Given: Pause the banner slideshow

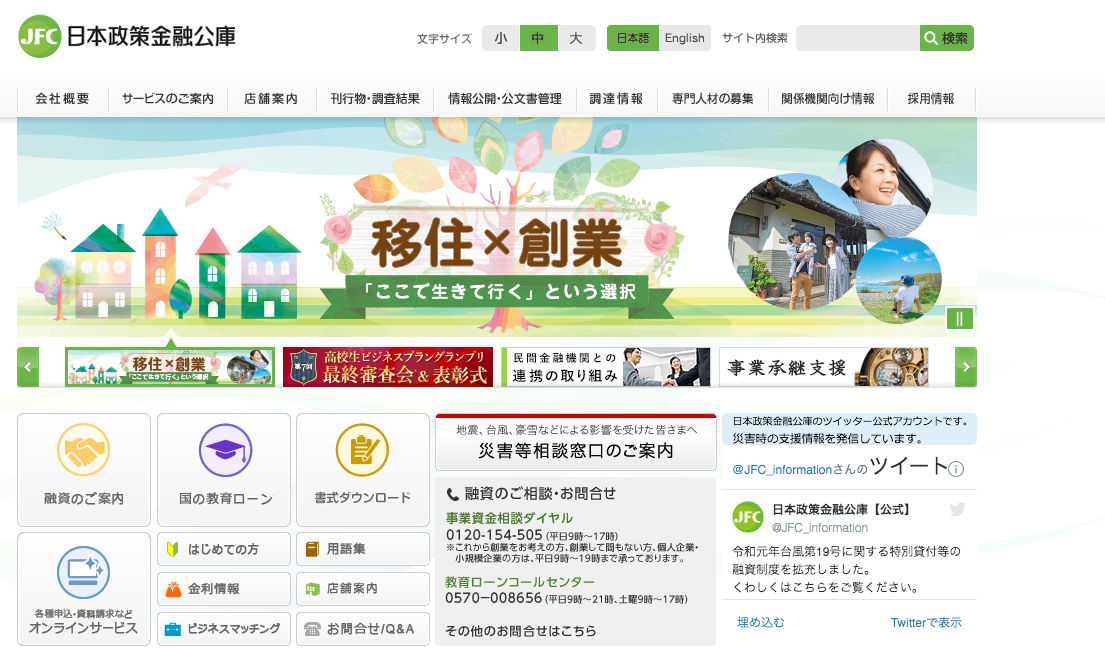Looking at the screenshot, I should tap(960, 319).
